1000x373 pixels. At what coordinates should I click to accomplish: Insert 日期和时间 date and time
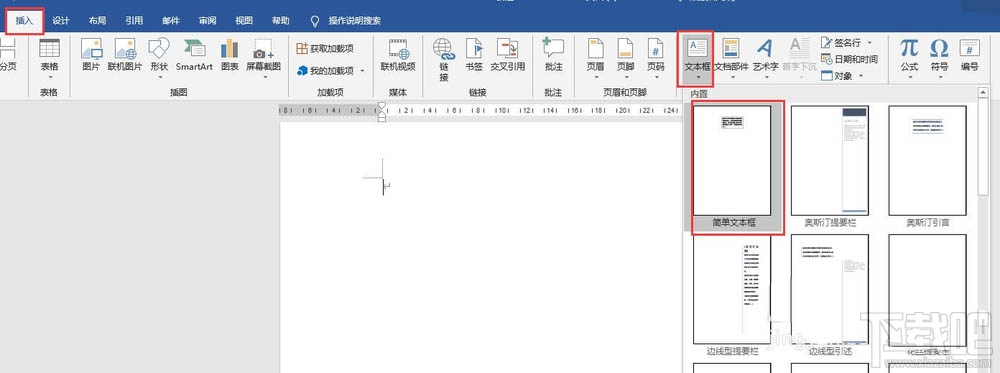point(849,59)
